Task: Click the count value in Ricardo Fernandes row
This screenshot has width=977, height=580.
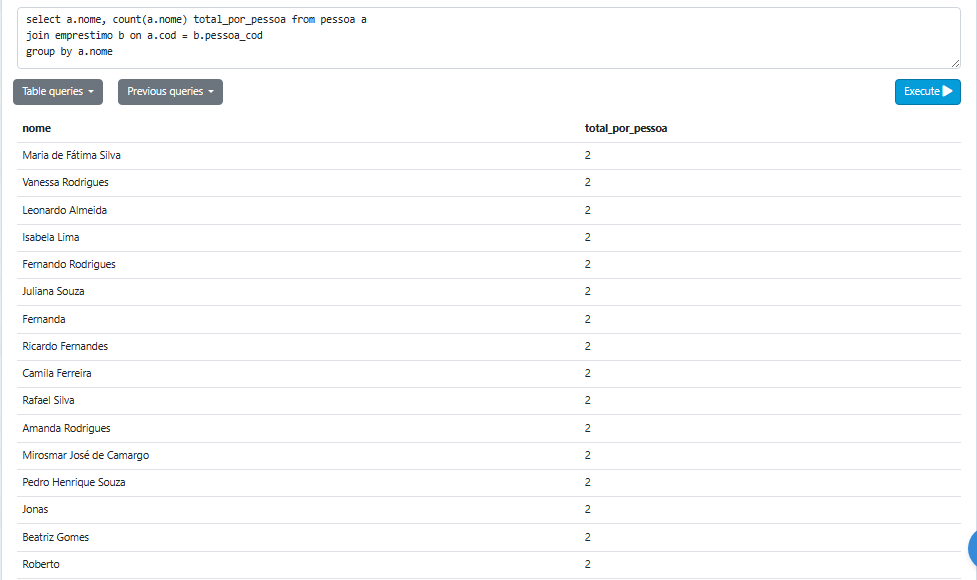Action: tap(588, 346)
